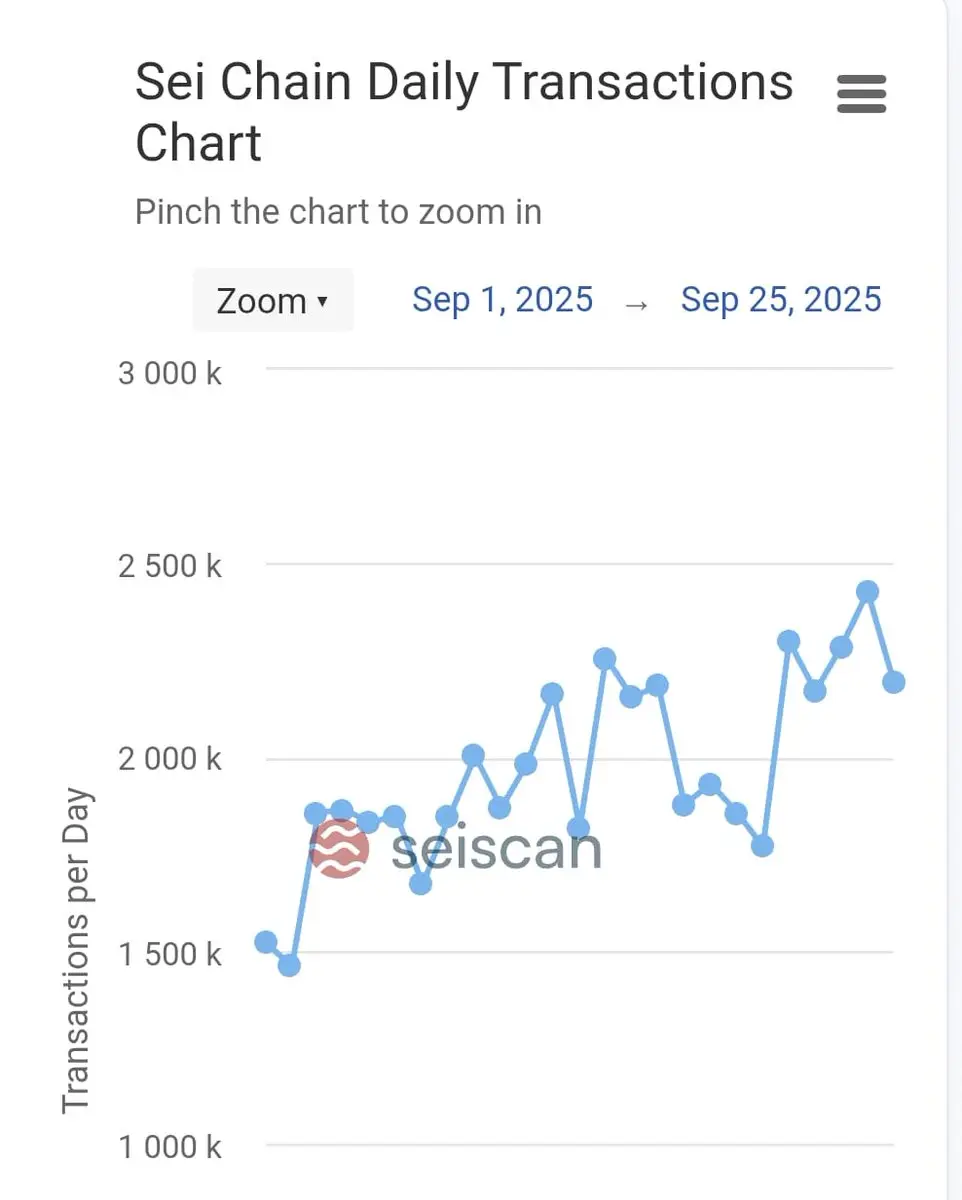962x1200 pixels.
Task: Click the 1 500 k axis label
Action: point(170,953)
